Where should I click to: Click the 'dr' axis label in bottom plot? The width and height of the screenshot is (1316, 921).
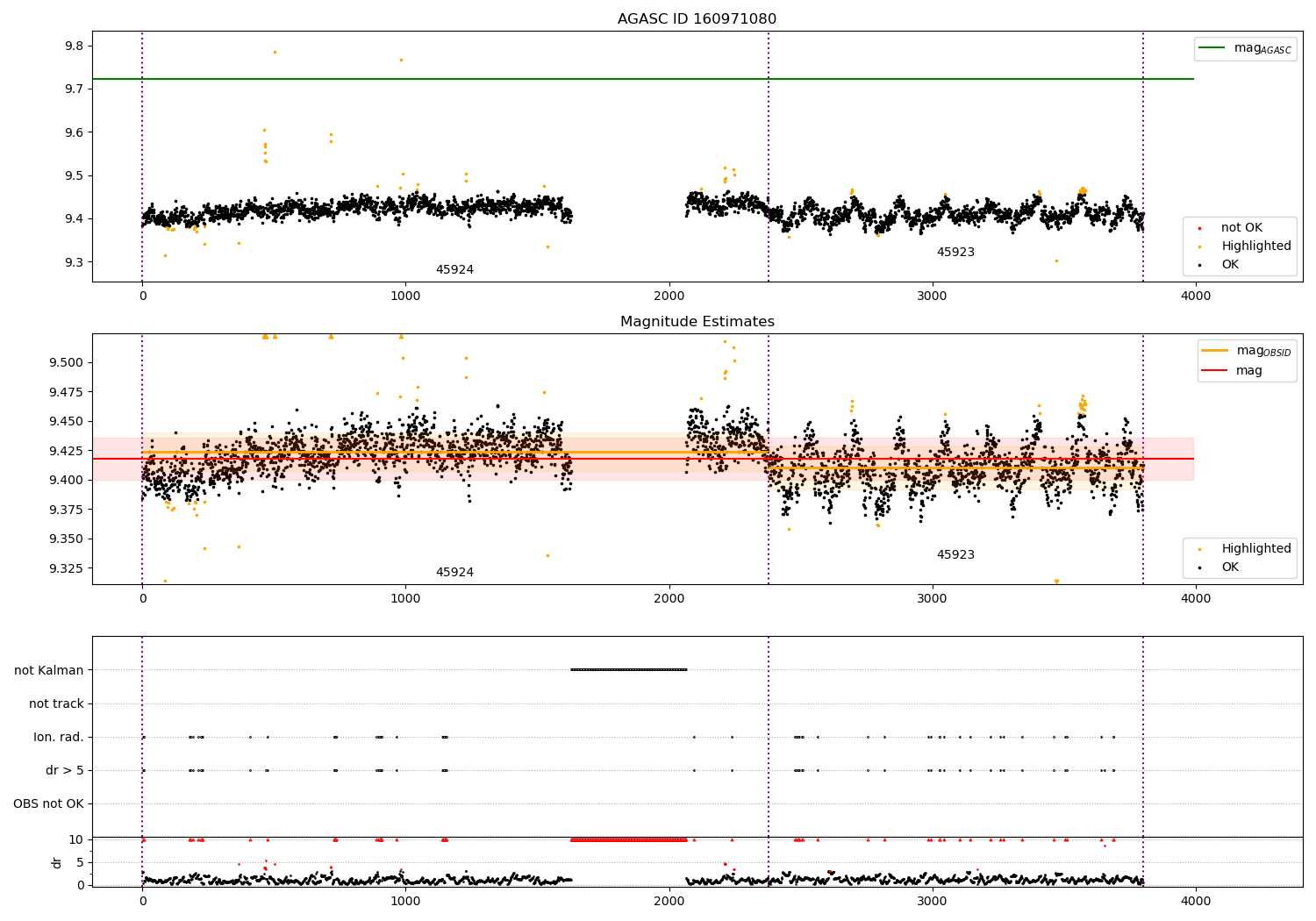click(57, 862)
